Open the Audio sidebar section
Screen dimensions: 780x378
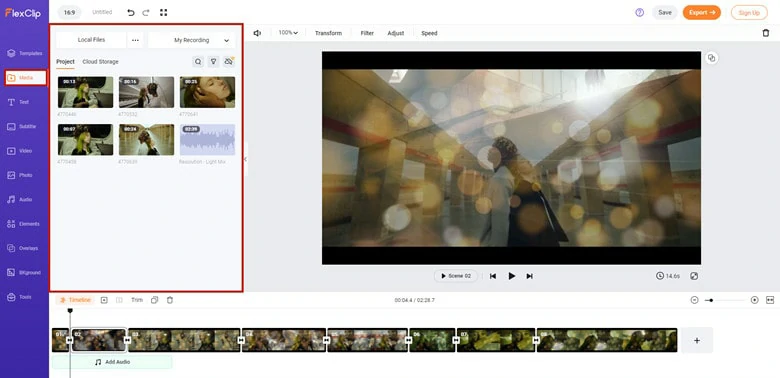pyautogui.click(x=20, y=199)
